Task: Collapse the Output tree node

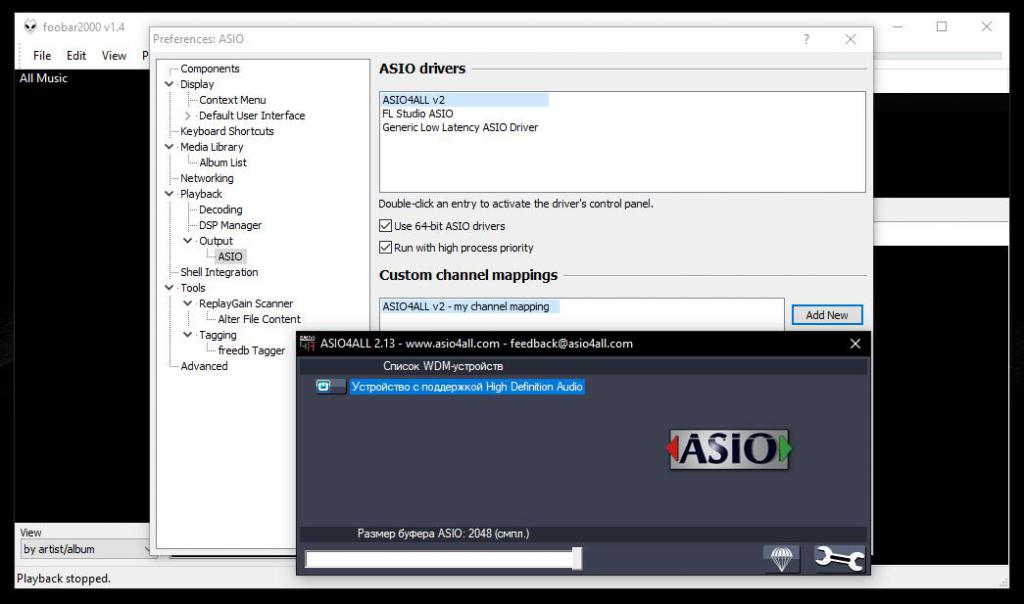Action: point(188,241)
